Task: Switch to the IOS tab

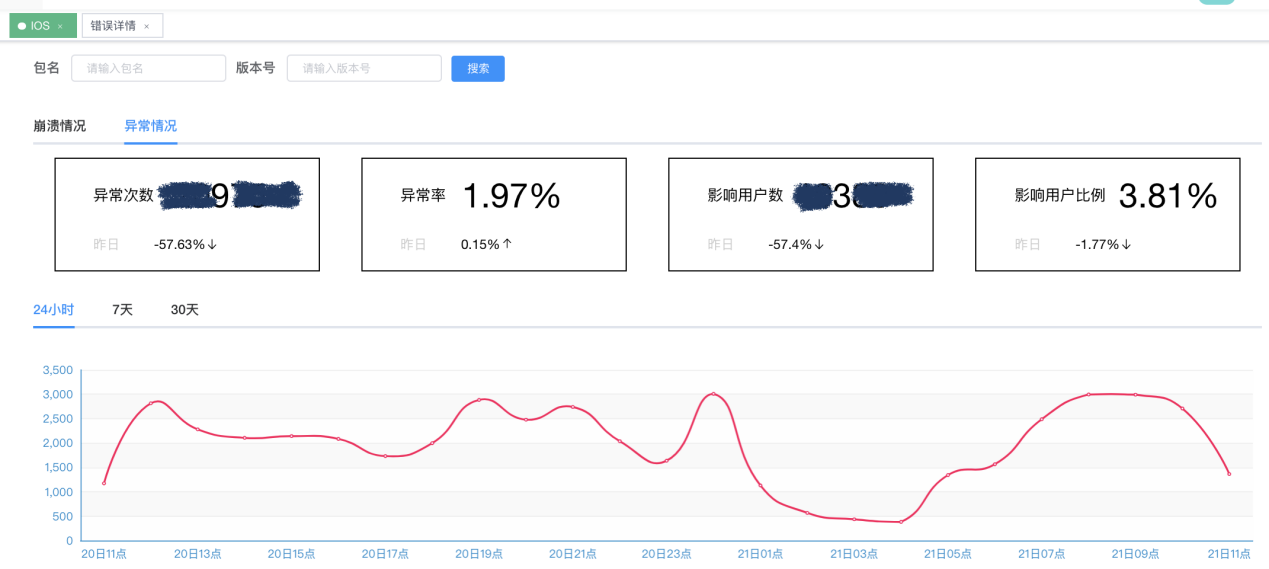Action: 42,26
